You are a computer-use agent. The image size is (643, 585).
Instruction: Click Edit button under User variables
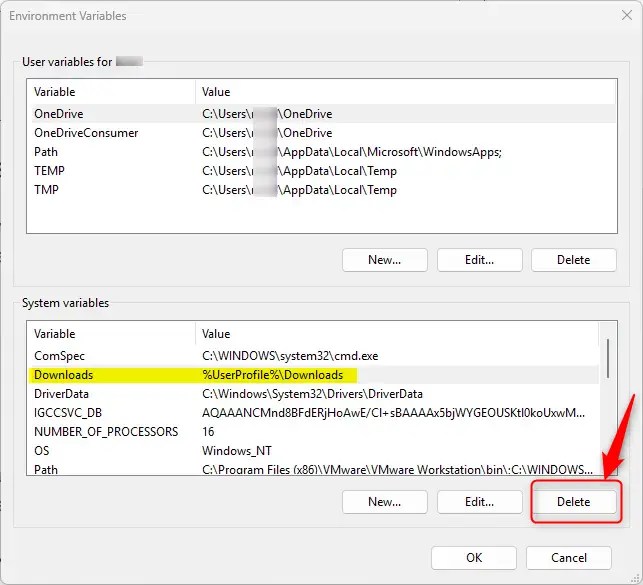(x=479, y=260)
